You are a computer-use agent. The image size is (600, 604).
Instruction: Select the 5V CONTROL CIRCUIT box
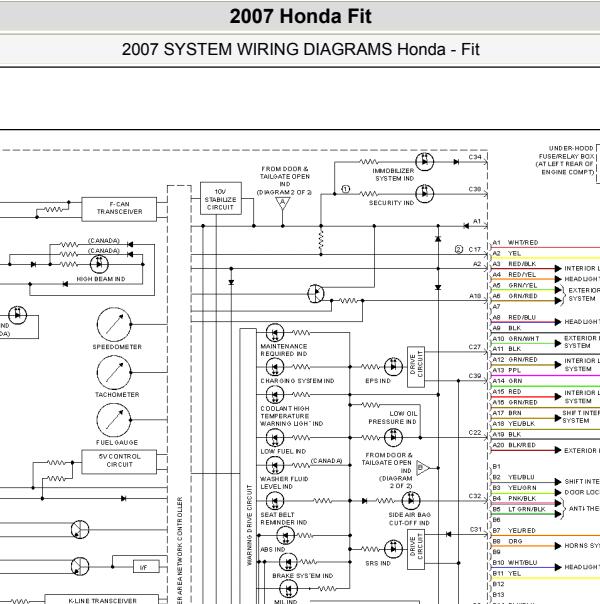click(119, 461)
